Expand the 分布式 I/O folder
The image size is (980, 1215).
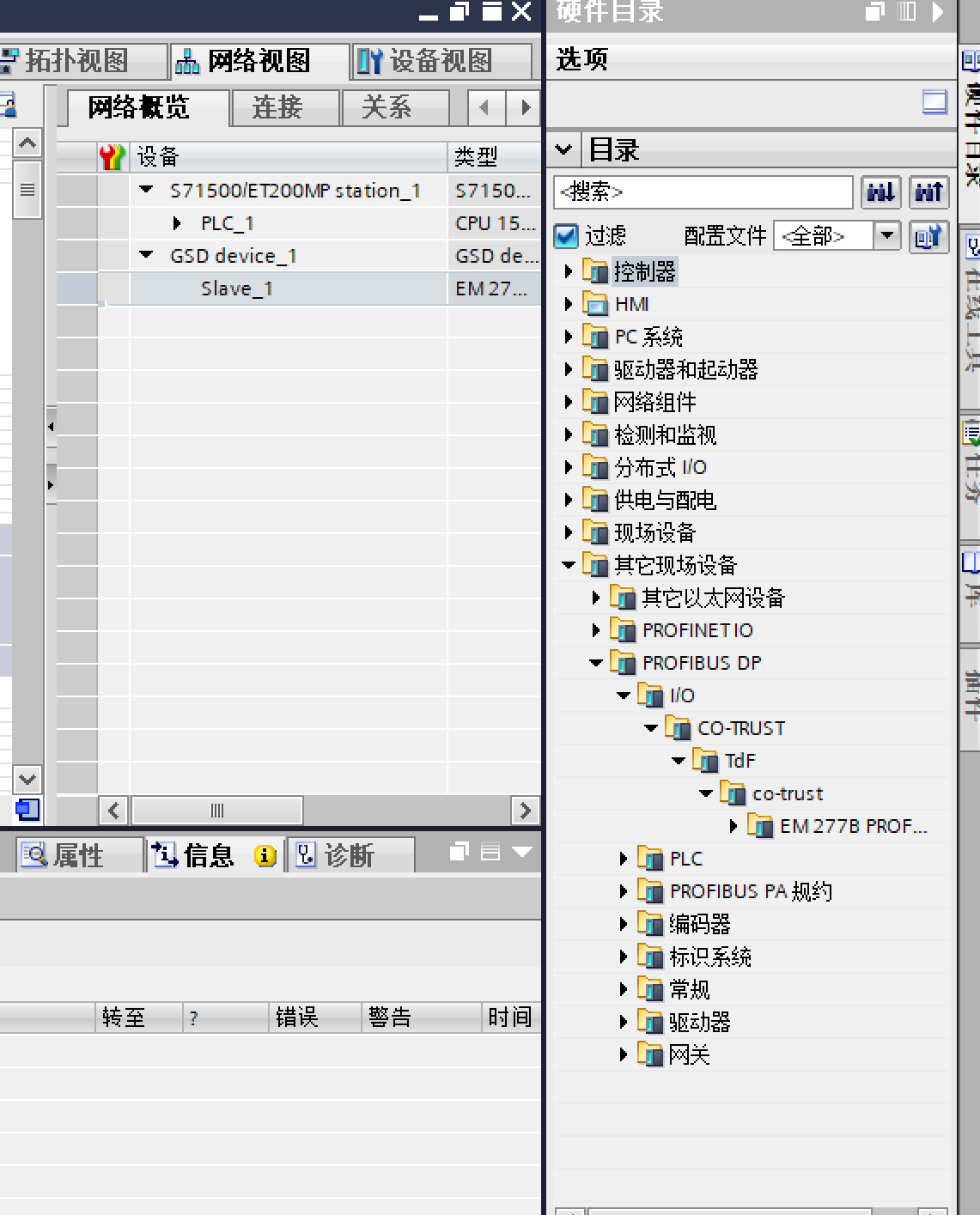click(x=568, y=467)
